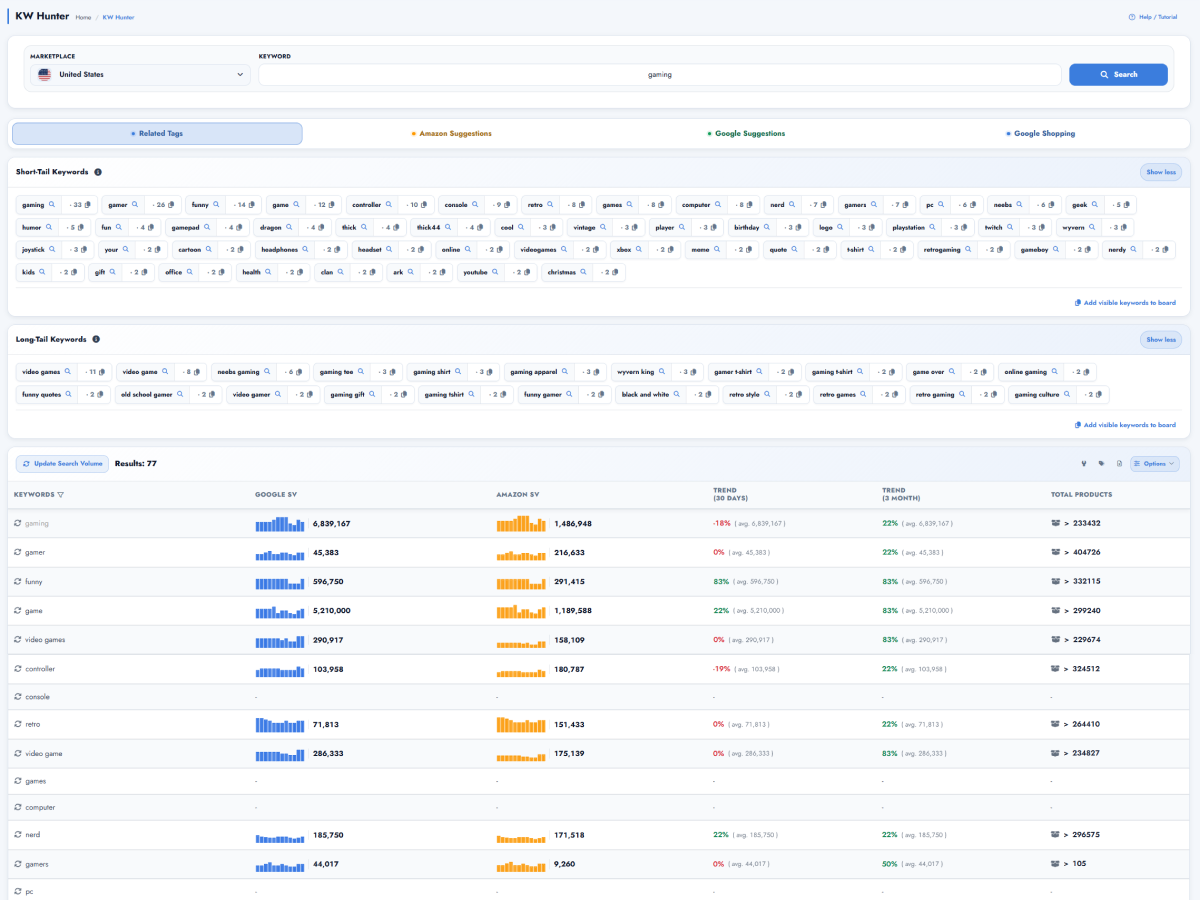The image size is (1200, 900).
Task: Click the refresh icon in the 'funny' table row
Action: click(x=17, y=582)
